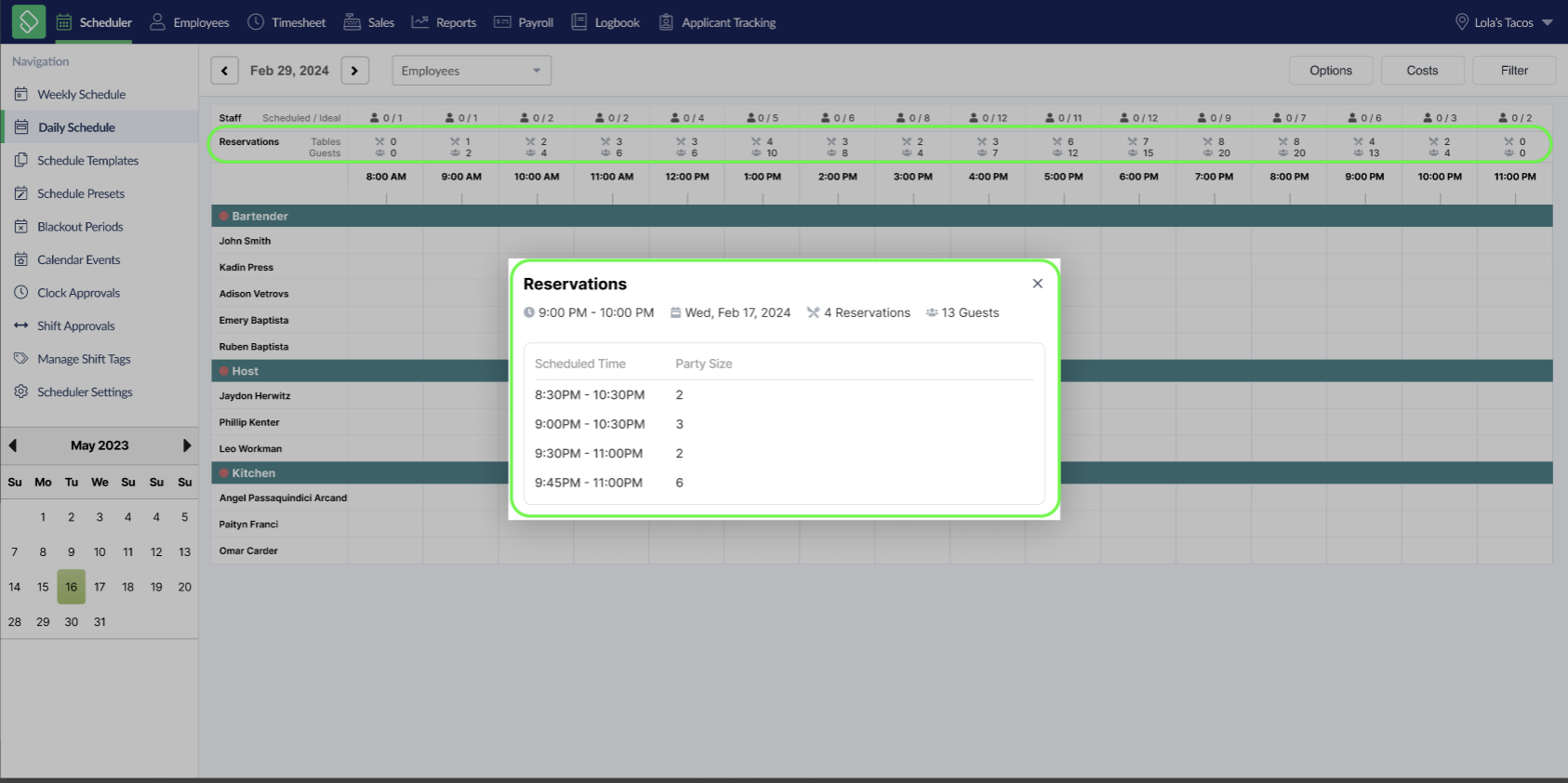Click the Costs button
The image size is (1568, 783).
click(1422, 71)
